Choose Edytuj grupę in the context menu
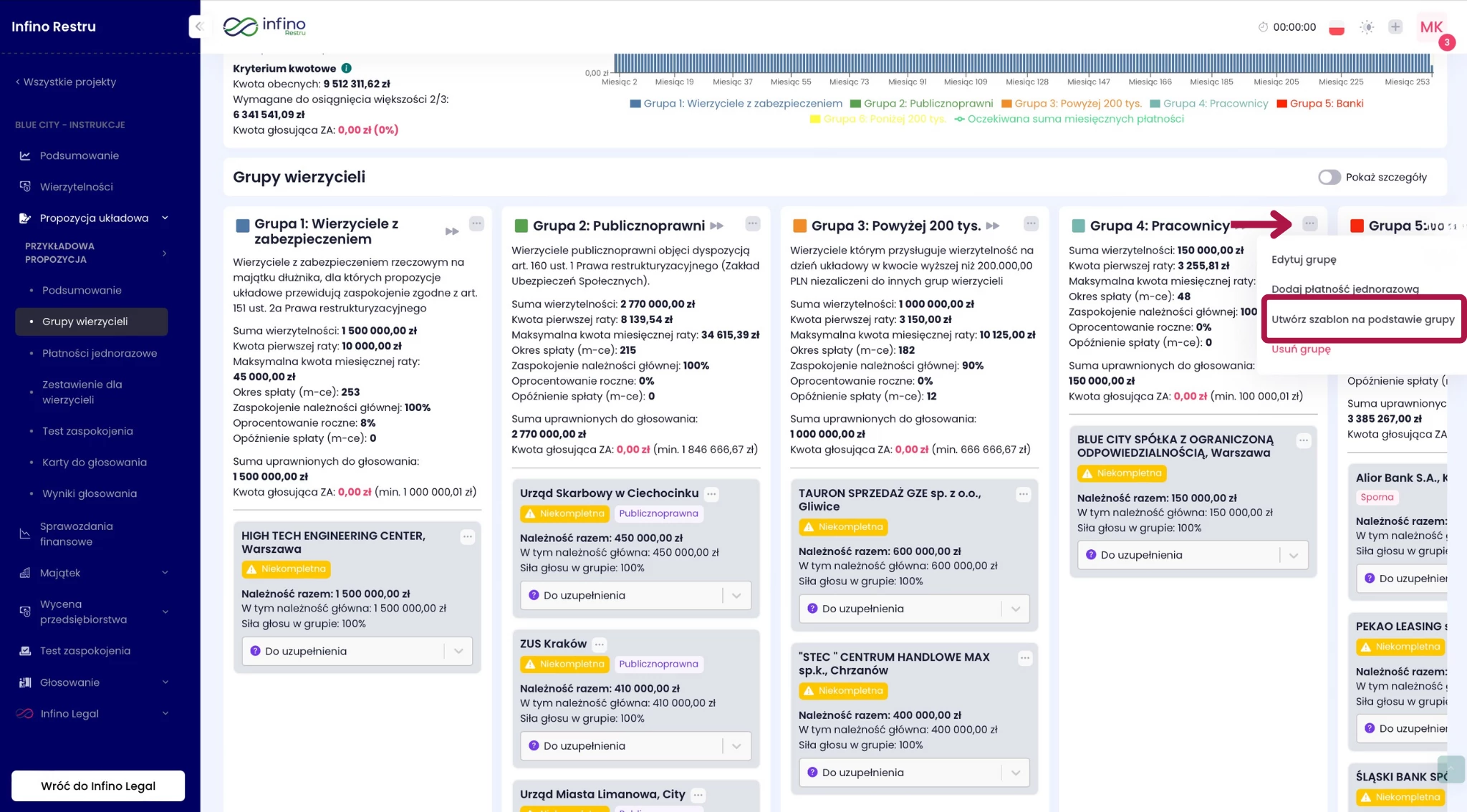Viewport: 1467px width, 812px height. coord(1304,259)
